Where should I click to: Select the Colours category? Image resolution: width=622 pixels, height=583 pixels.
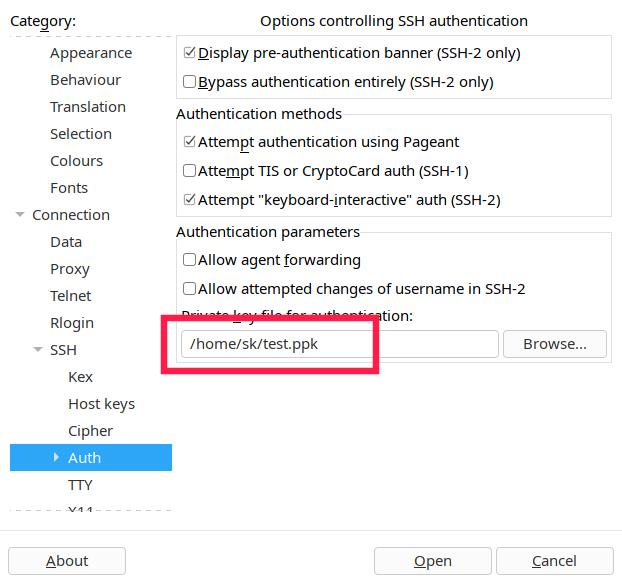[x=76, y=161]
